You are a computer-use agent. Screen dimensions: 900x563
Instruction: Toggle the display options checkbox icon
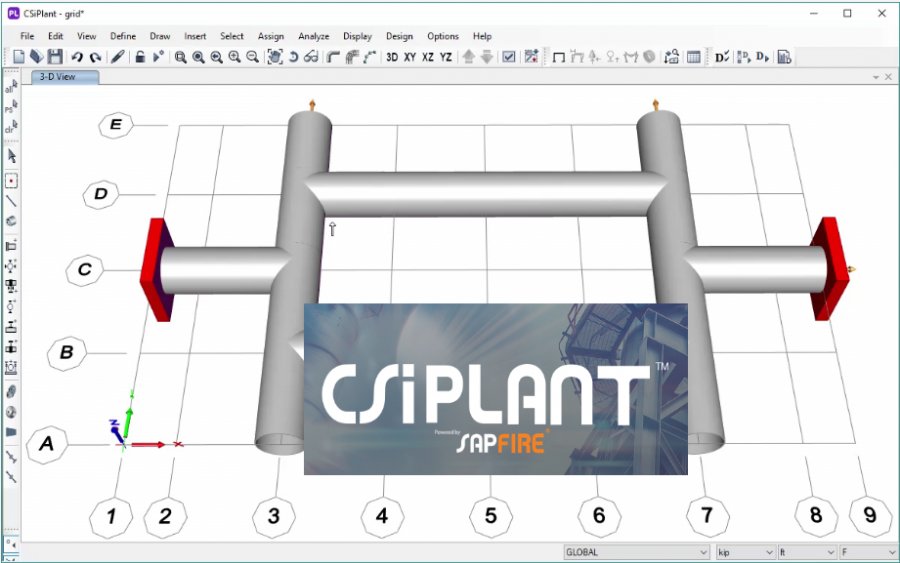coord(509,57)
